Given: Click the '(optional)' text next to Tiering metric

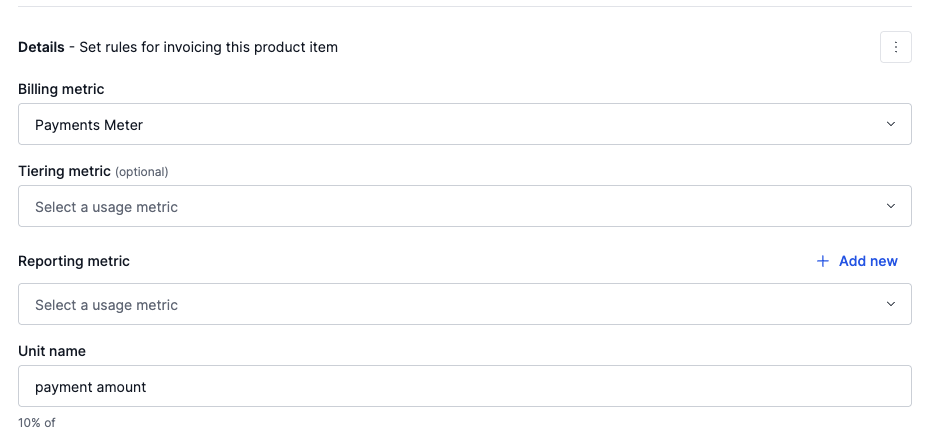Looking at the screenshot, I should [x=142, y=172].
